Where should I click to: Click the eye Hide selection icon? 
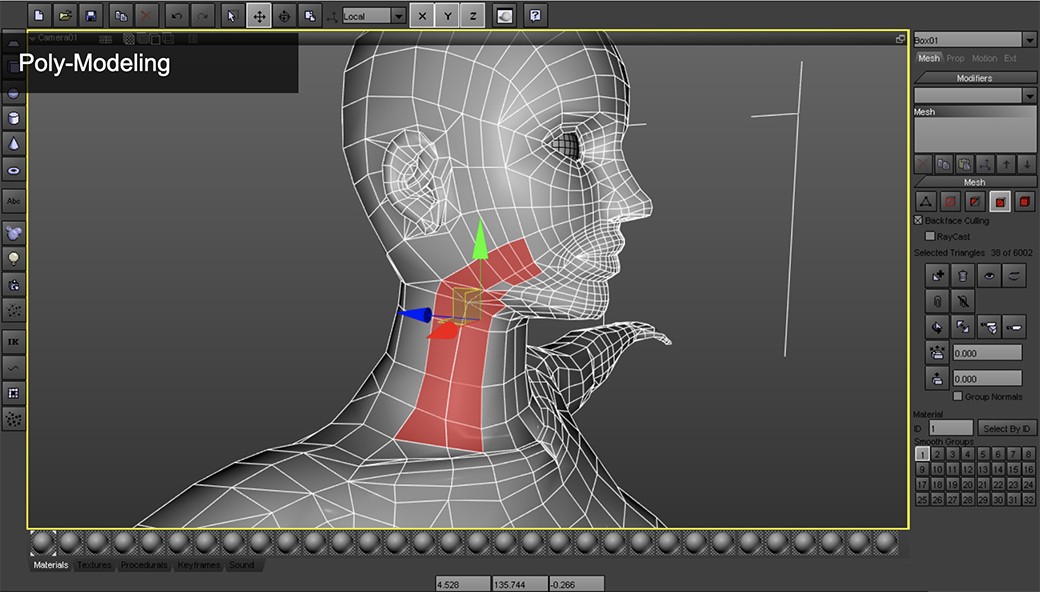(x=989, y=275)
